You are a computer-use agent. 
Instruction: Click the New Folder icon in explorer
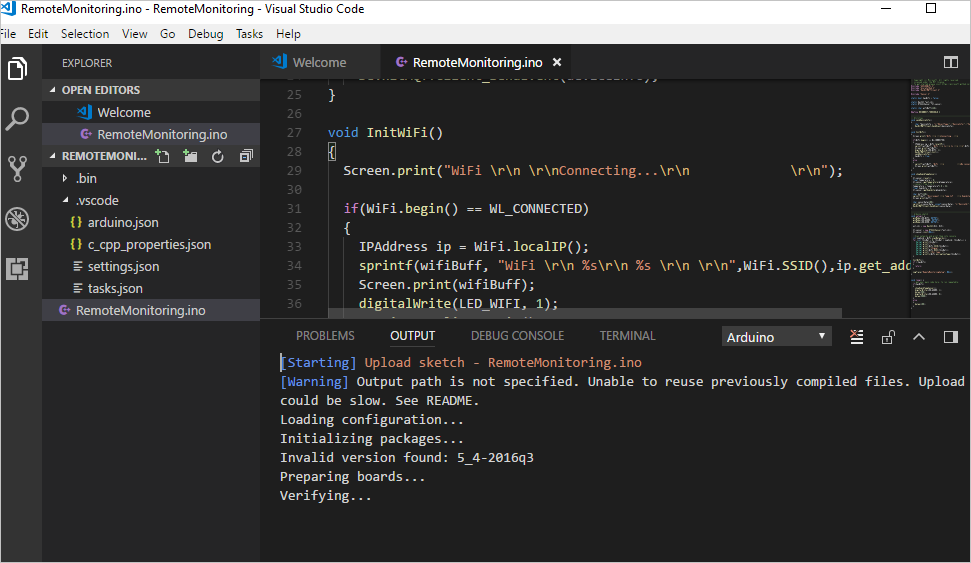coord(190,156)
